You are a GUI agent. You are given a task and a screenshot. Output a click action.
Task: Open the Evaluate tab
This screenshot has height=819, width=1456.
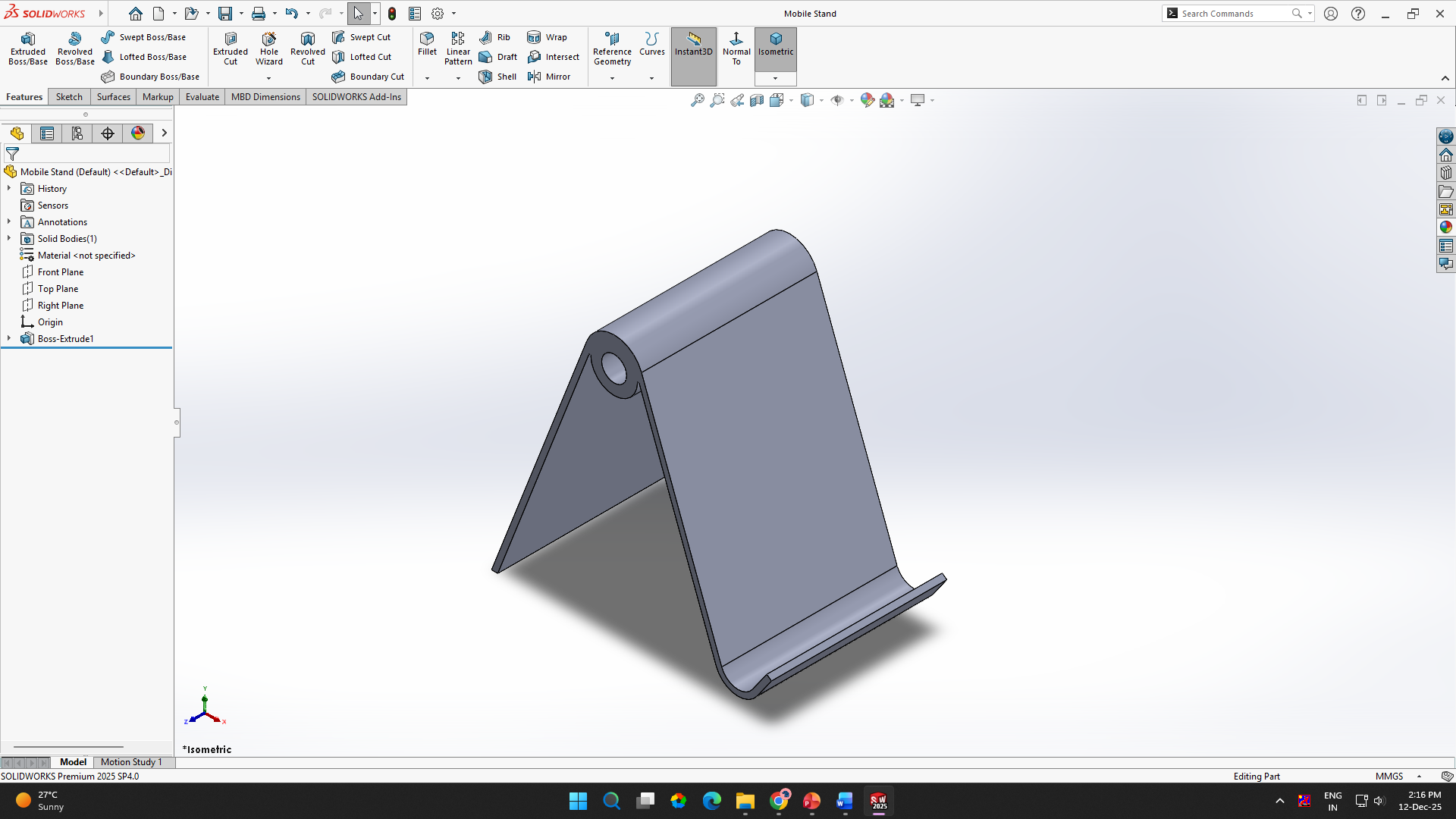(x=202, y=97)
